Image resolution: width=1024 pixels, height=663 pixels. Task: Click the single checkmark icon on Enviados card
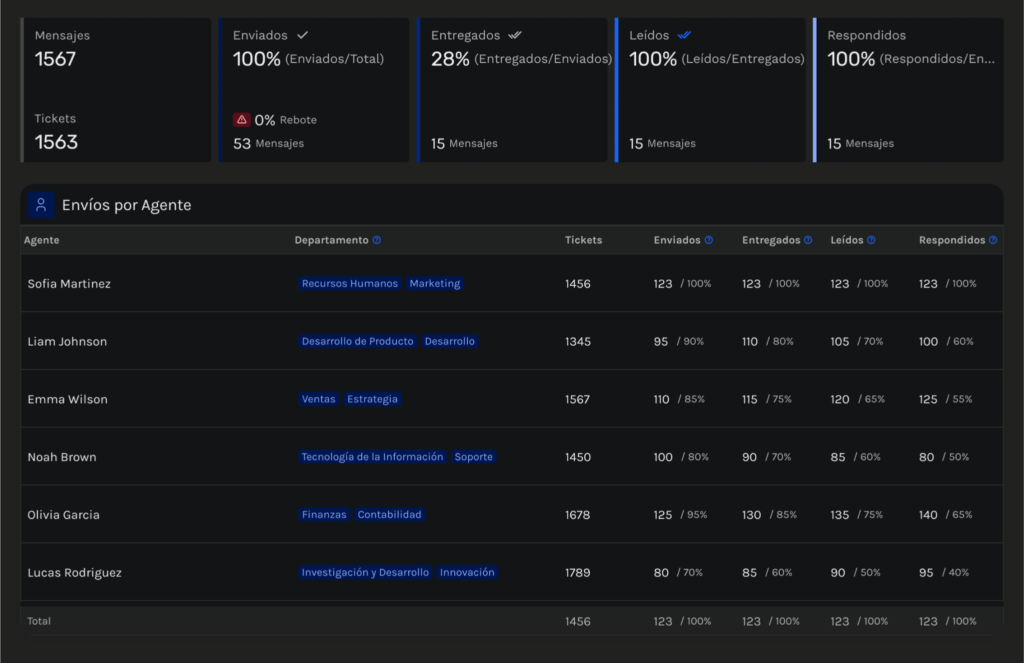[x=303, y=35]
